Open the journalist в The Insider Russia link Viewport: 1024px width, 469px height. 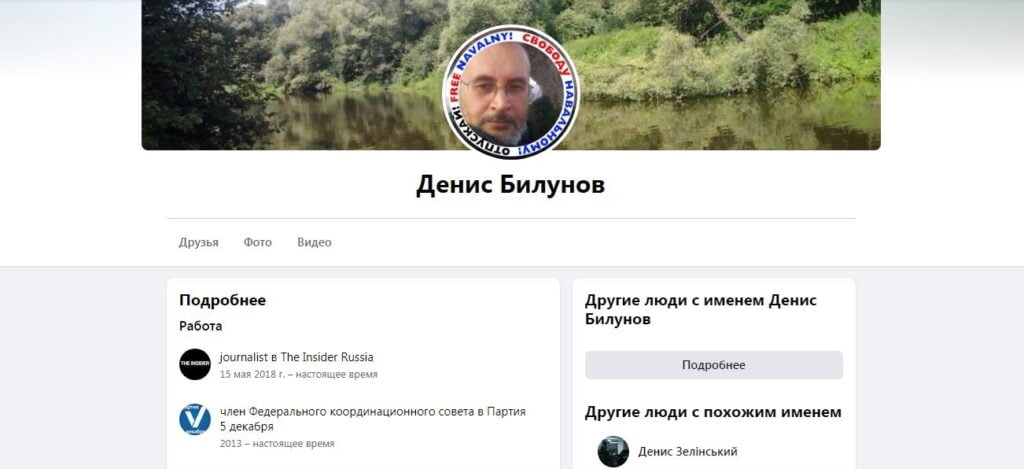pyautogui.click(x=296, y=357)
